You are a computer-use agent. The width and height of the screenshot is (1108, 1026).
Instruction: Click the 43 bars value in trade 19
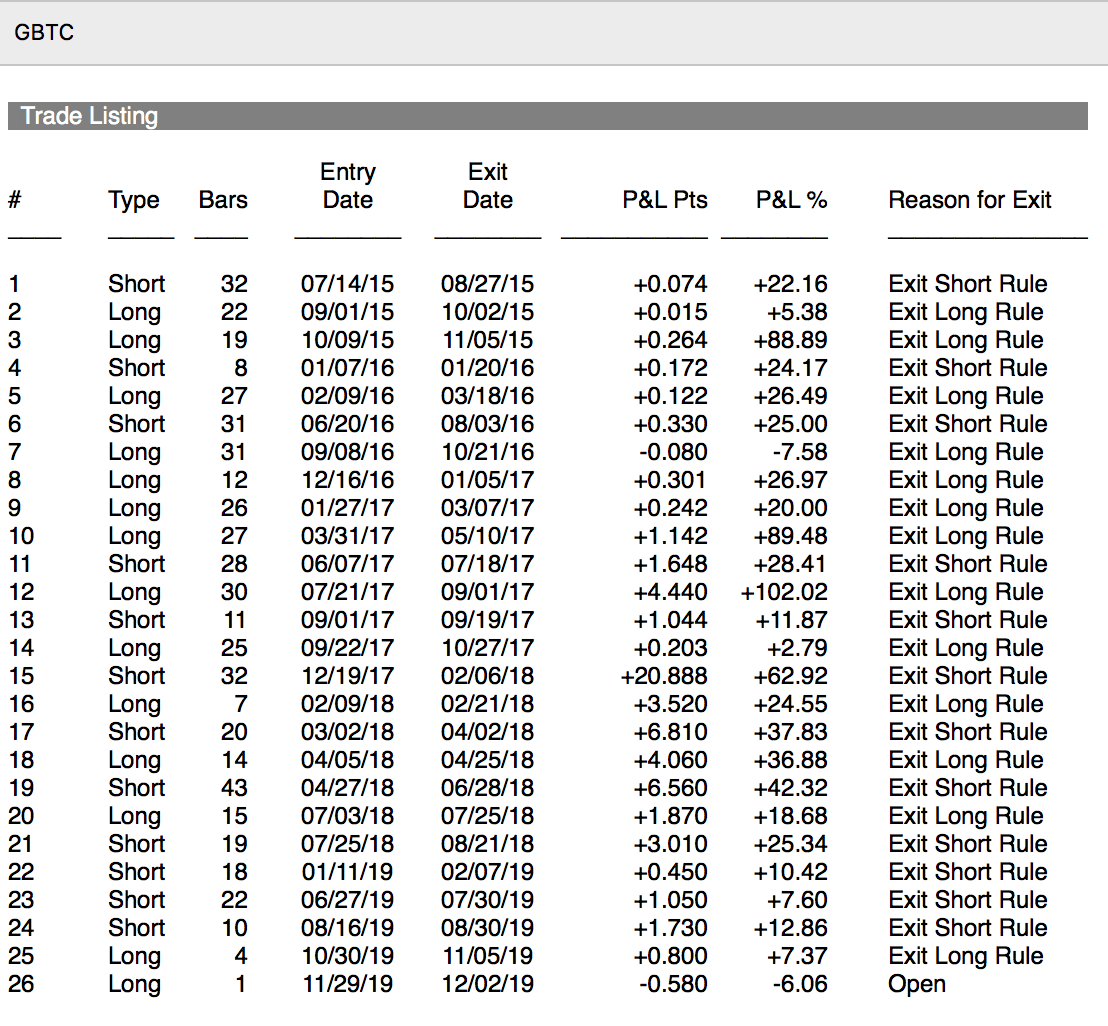(x=234, y=788)
